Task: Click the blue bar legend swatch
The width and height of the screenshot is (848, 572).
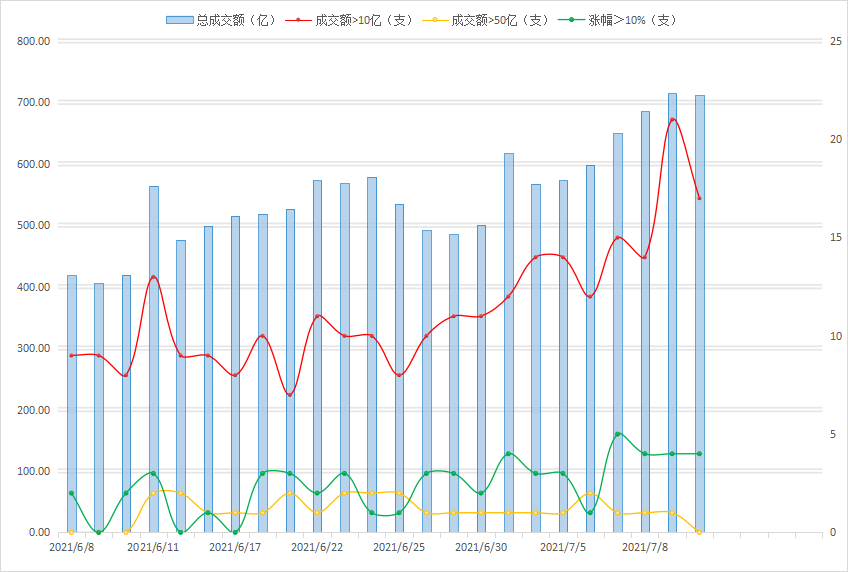Action: [x=180, y=21]
